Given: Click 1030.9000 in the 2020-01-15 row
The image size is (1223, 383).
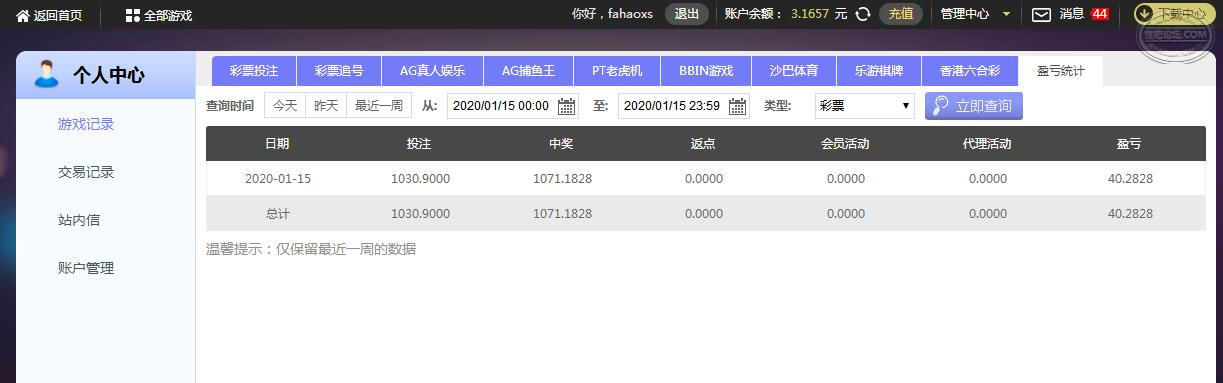Looking at the screenshot, I should (420, 179).
